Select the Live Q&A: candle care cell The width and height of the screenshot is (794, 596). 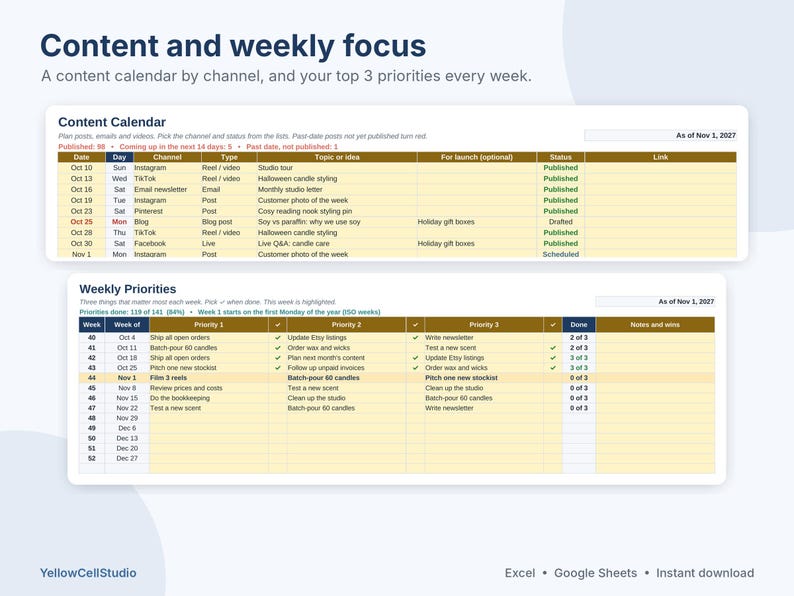(337, 244)
